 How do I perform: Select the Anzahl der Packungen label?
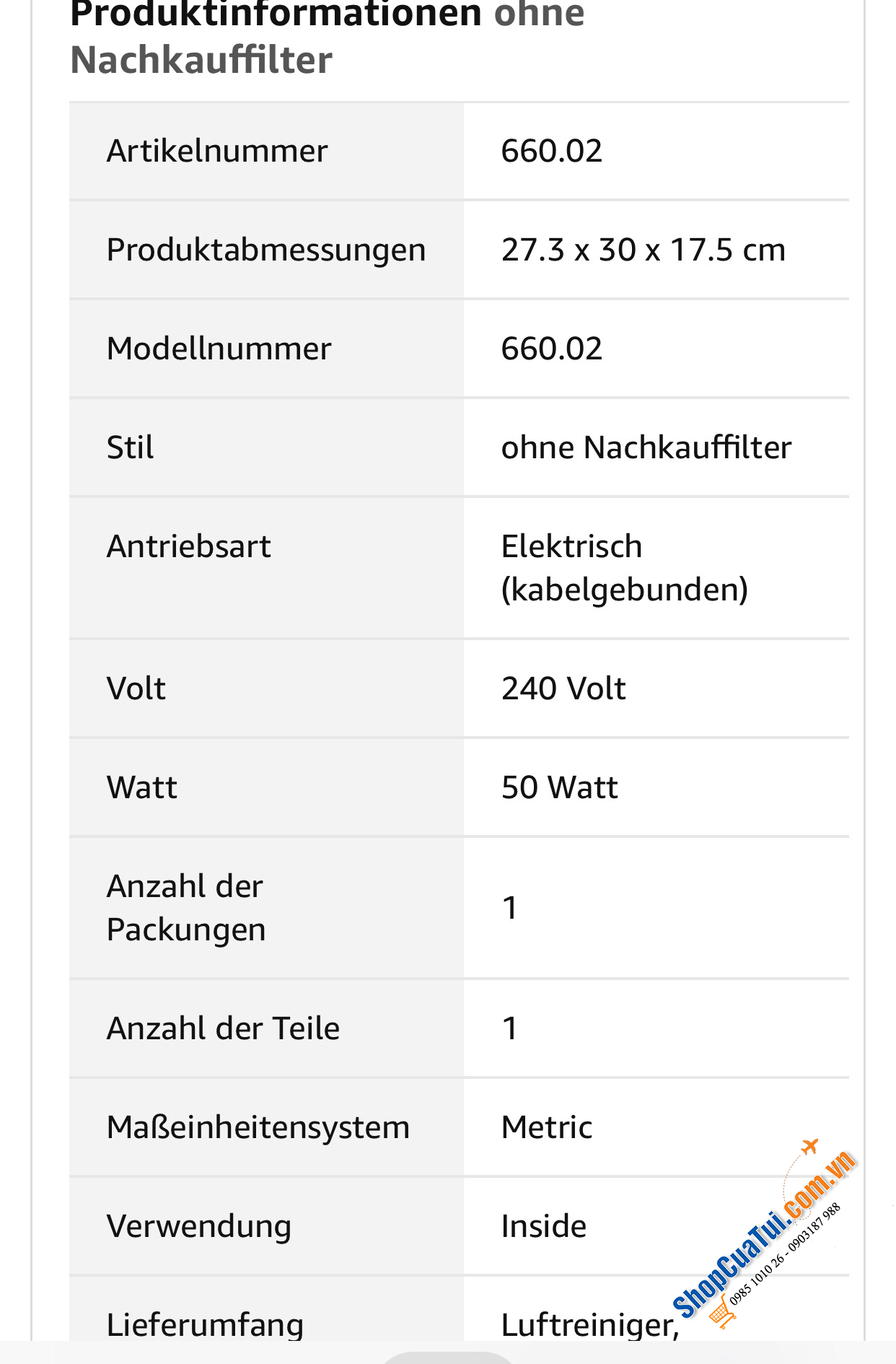tap(186, 908)
